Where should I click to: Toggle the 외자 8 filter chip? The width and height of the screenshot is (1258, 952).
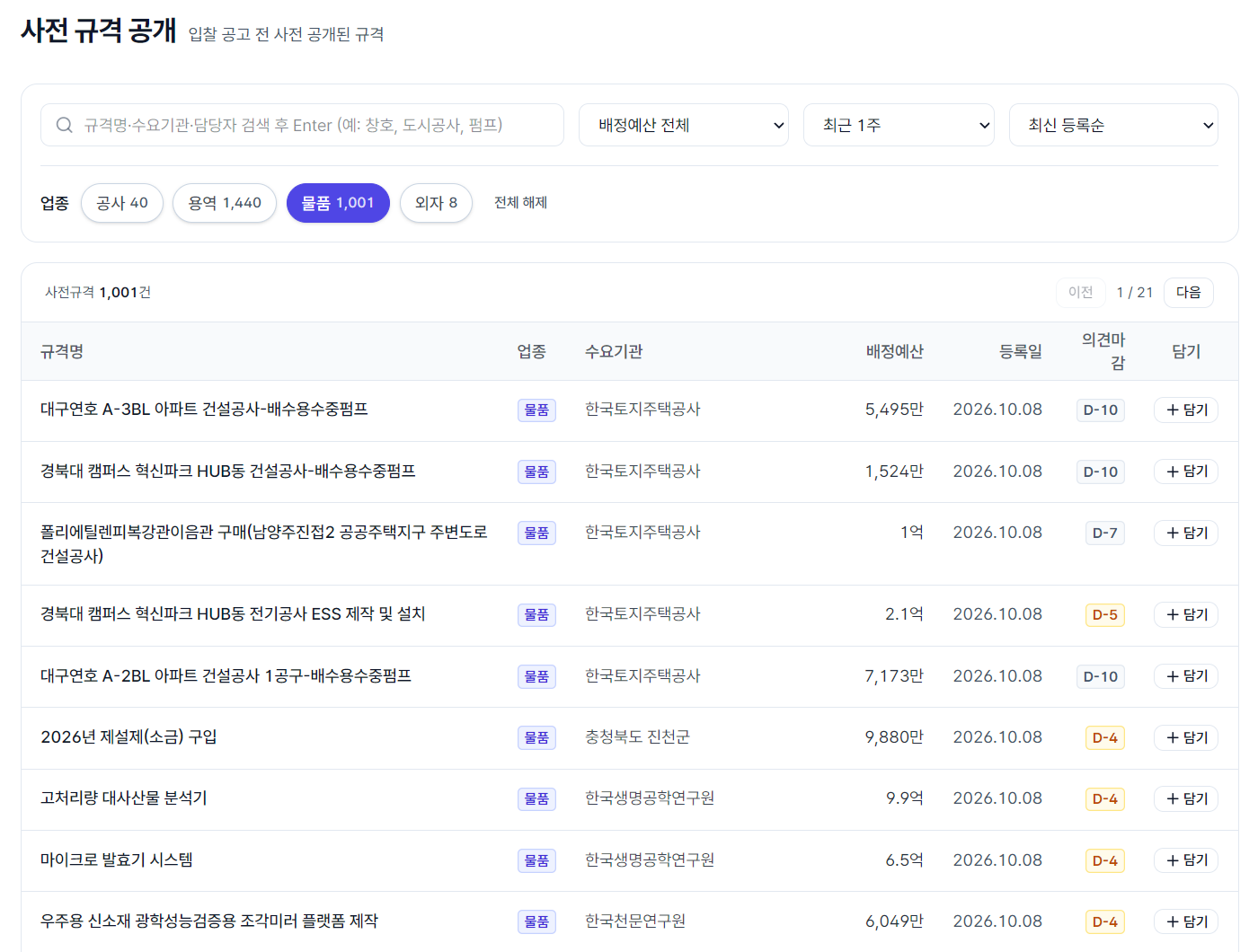coord(436,203)
